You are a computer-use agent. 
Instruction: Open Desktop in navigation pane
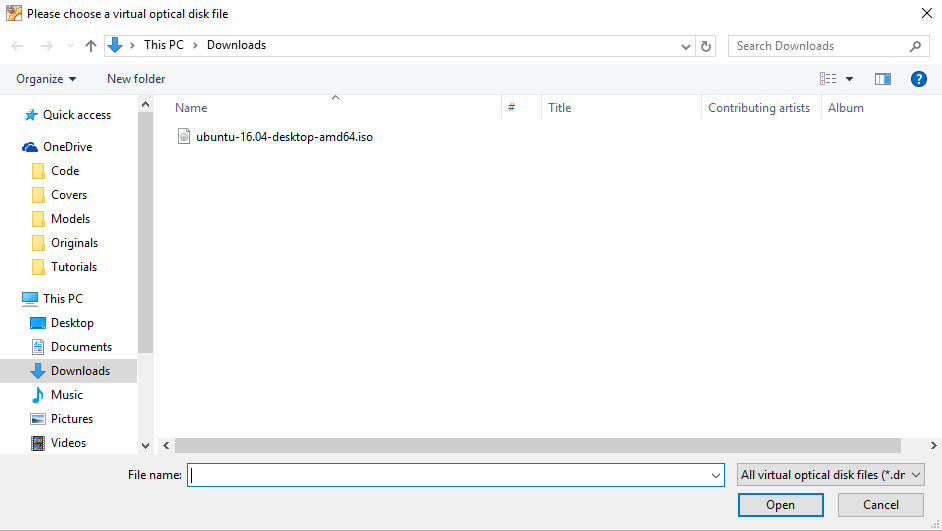point(72,323)
